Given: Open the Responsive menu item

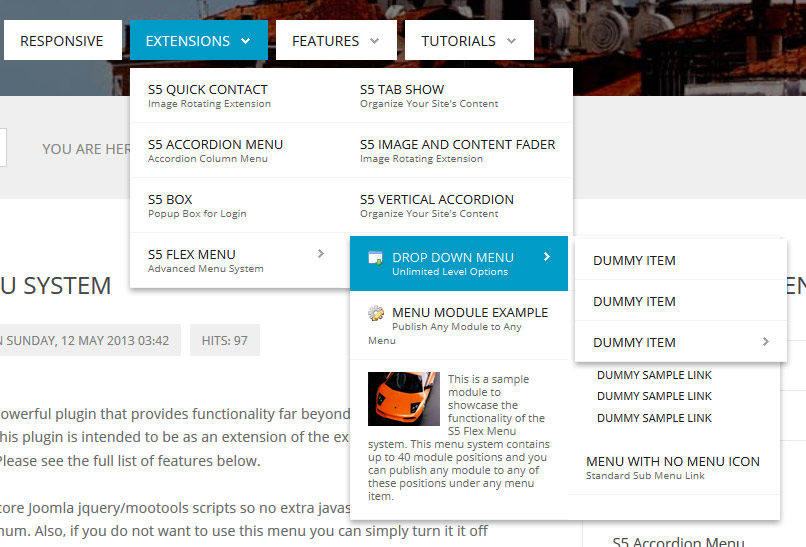Looking at the screenshot, I should pyautogui.click(x=62, y=41).
